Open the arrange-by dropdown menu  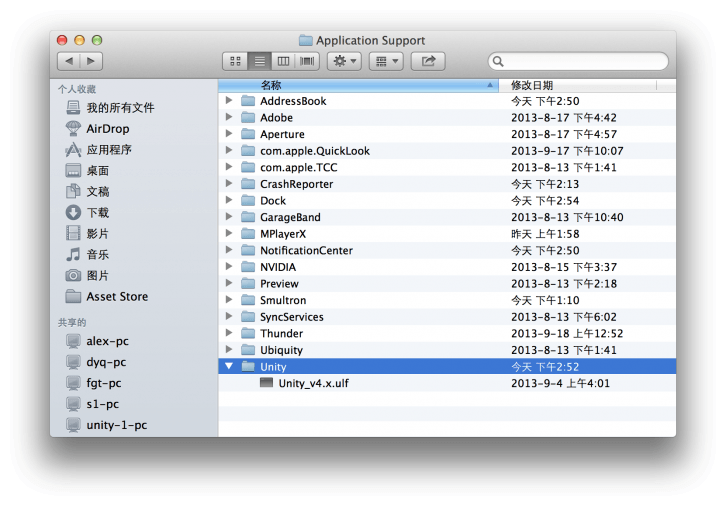(x=386, y=62)
